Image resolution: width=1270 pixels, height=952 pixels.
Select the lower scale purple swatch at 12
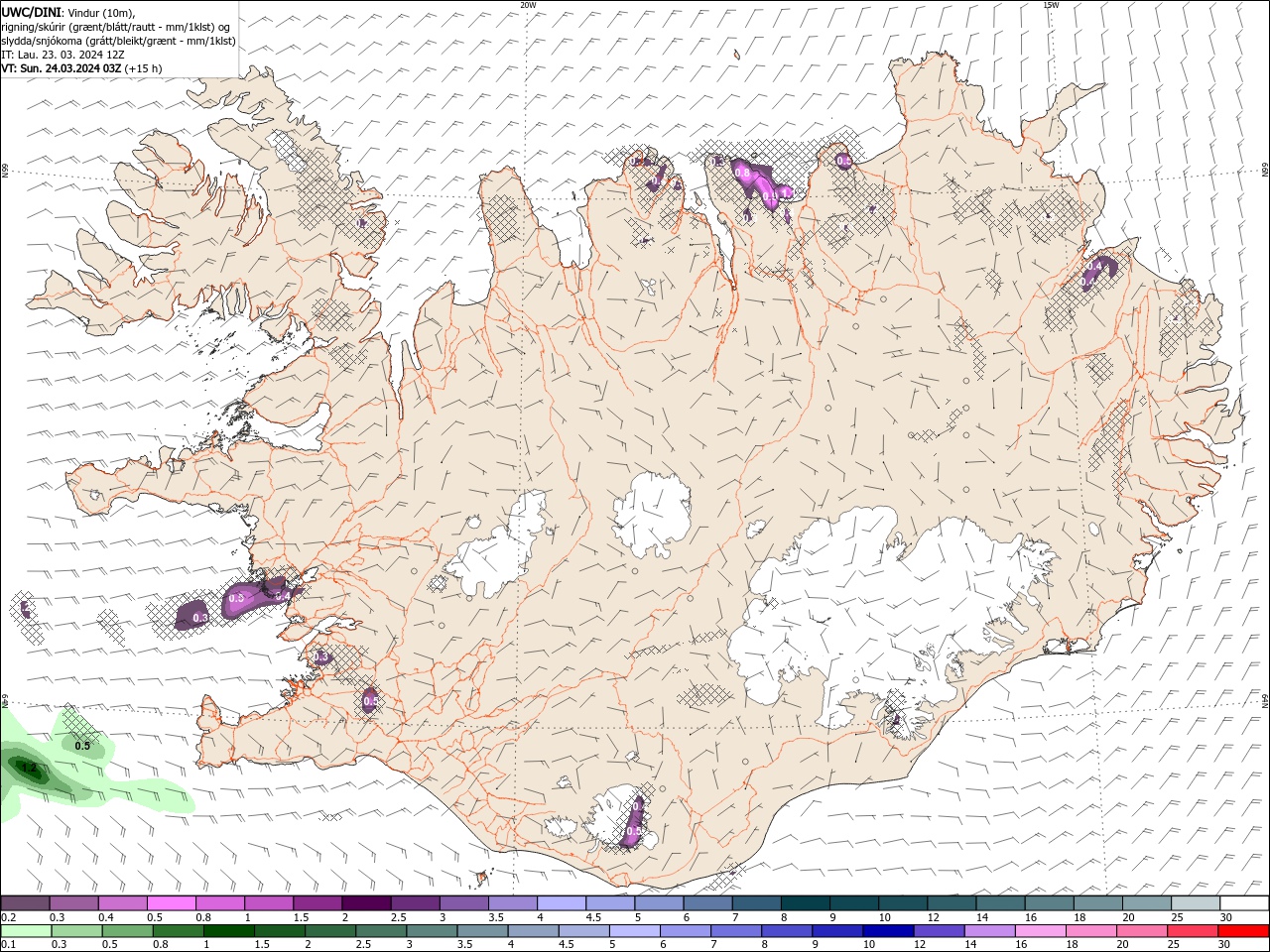click(x=938, y=931)
